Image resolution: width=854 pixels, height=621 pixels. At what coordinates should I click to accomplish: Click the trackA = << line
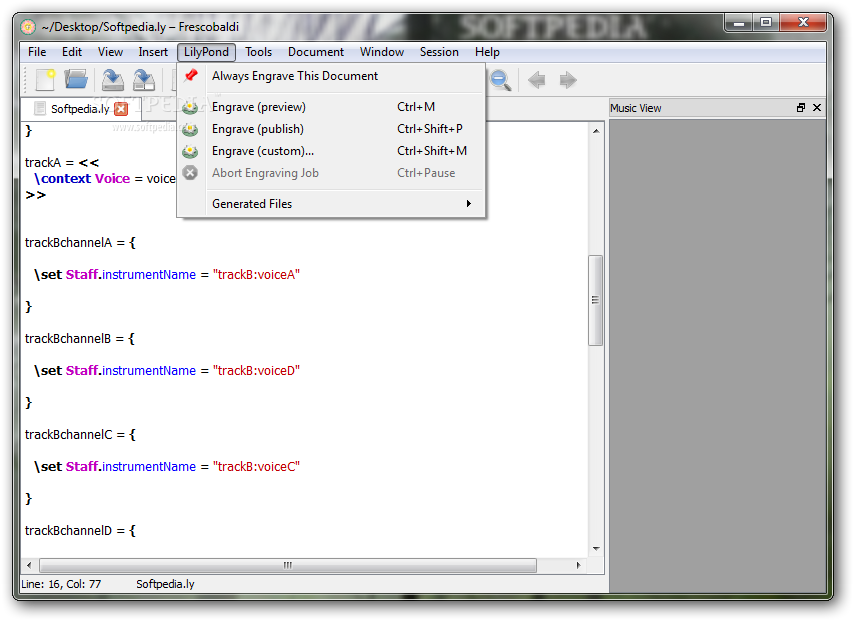click(x=62, y=163)
